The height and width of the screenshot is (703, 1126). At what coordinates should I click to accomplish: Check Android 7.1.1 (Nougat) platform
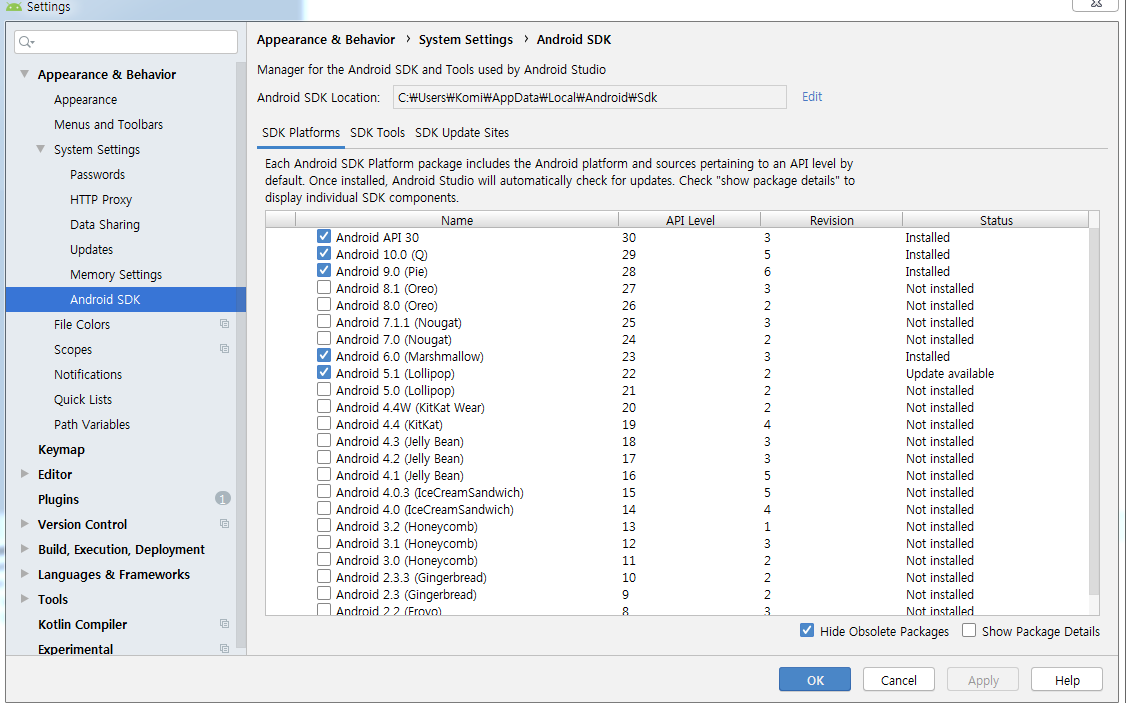pos(324,322)
